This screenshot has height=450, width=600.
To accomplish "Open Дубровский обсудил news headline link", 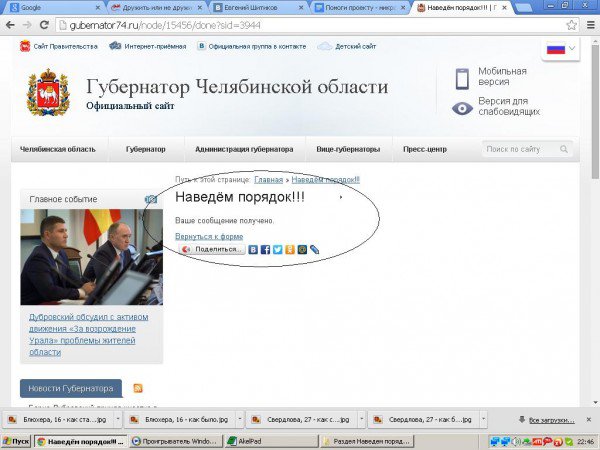I will pyautogui.click(x=88, y=334).
